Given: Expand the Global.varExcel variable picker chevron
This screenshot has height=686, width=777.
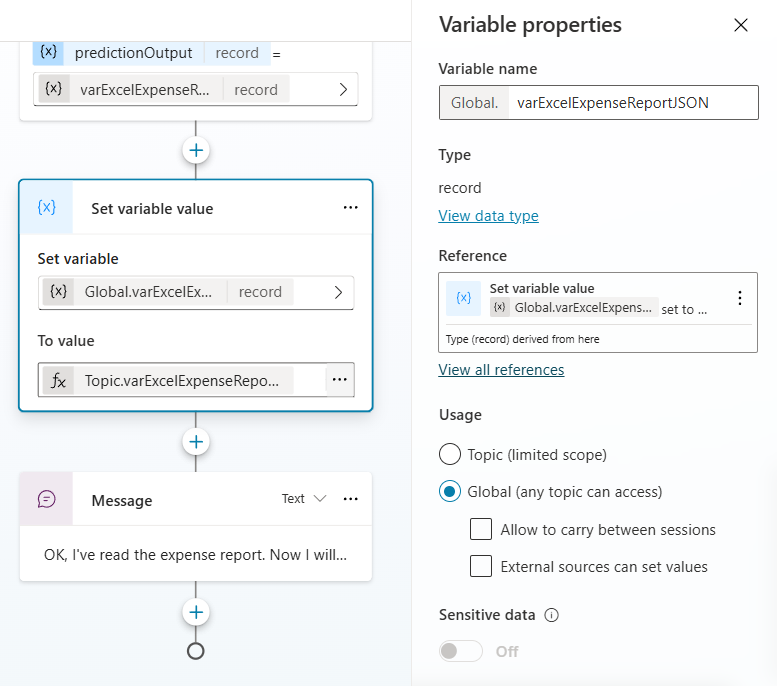Looking at the screenshot, I should pos(338,292).
